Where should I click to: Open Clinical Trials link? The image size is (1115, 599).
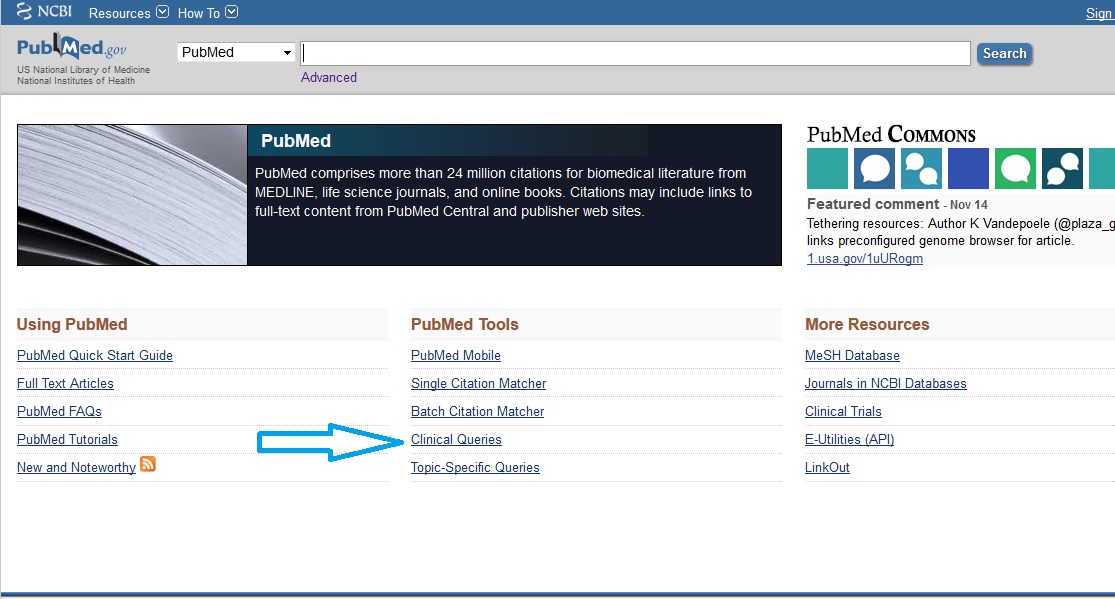point(843,411)
